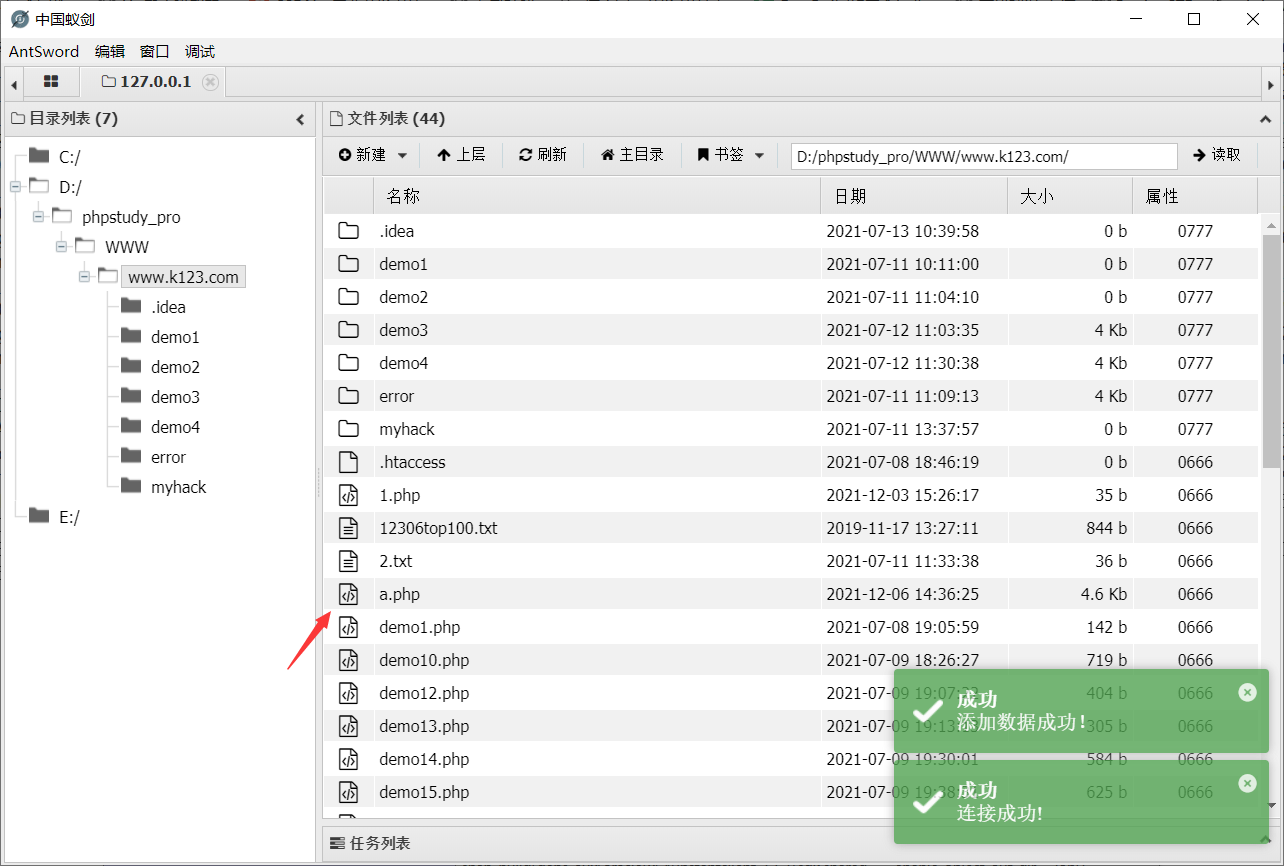The width and height of the screenshot is (1284, 866).
Task: Close the 127.0.0.1 tab
Action: 210,82
